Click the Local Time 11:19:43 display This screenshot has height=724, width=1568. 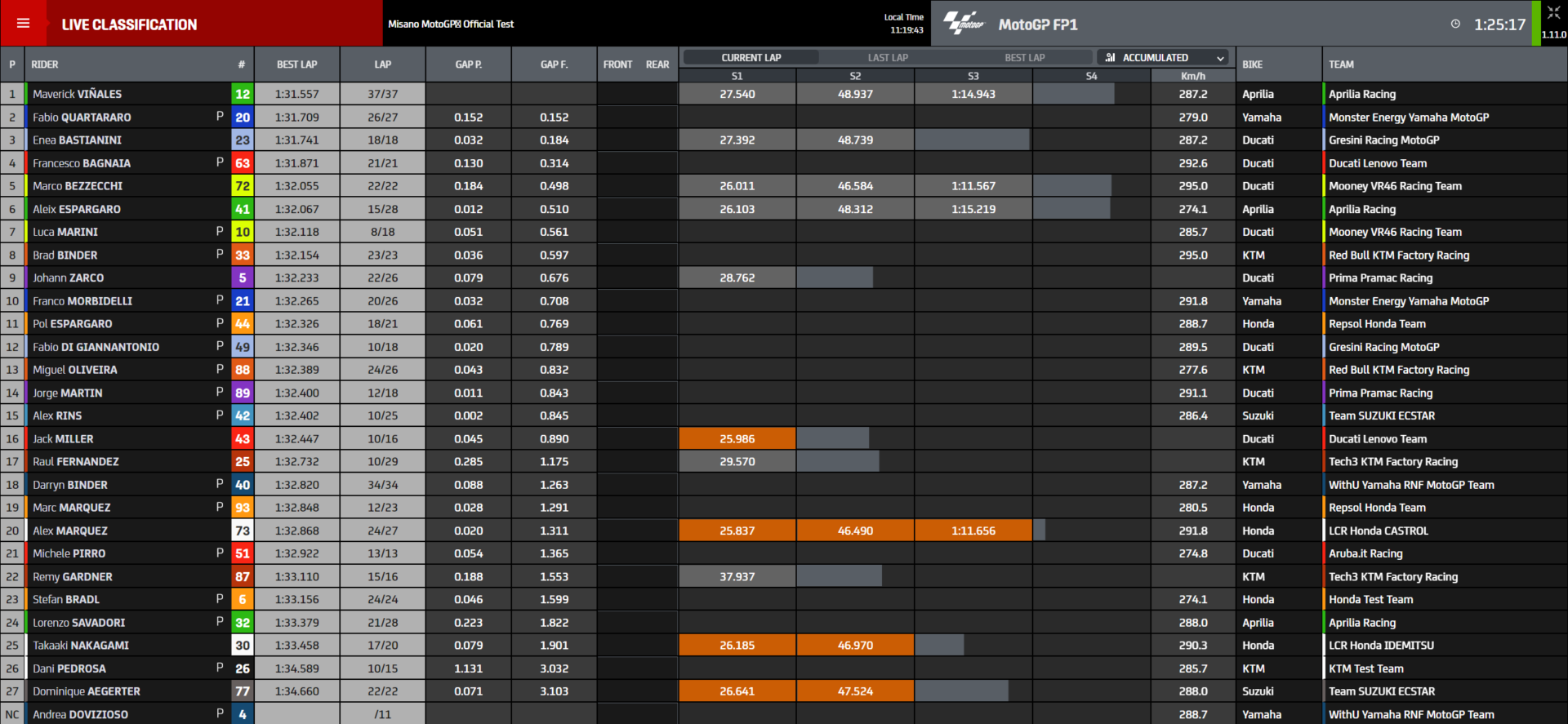[x=904, y=24]
